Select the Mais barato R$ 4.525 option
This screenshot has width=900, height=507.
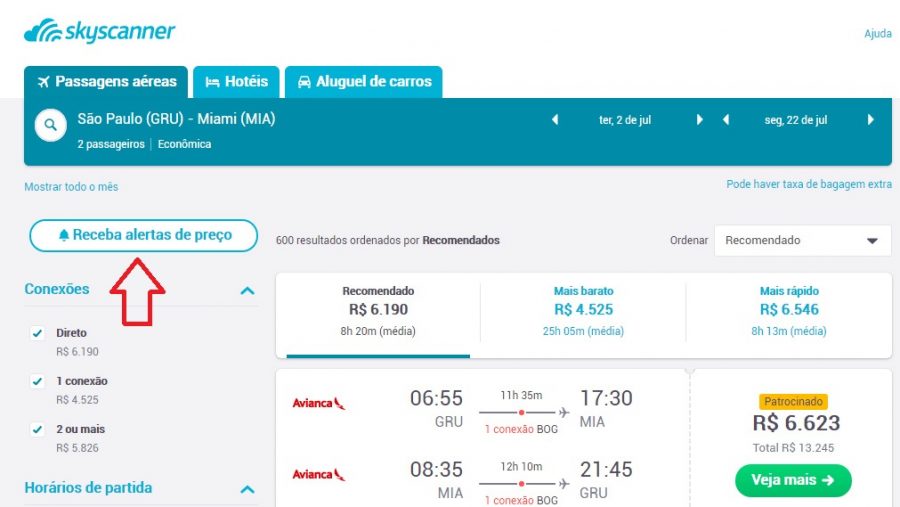[x=583, y=309]
